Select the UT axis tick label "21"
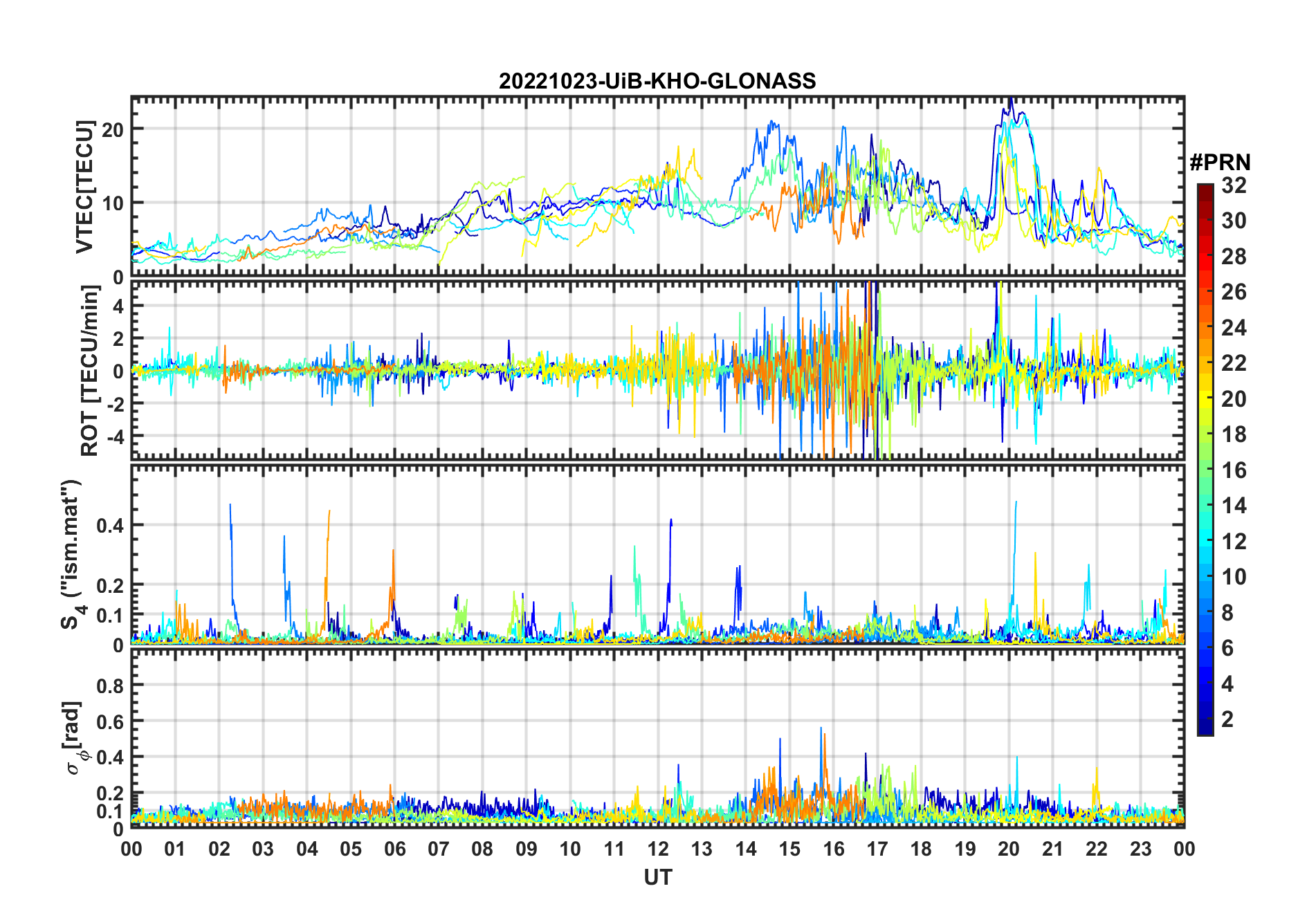The height and width of the screenshot is (920, 1316). click(1052, 849)
